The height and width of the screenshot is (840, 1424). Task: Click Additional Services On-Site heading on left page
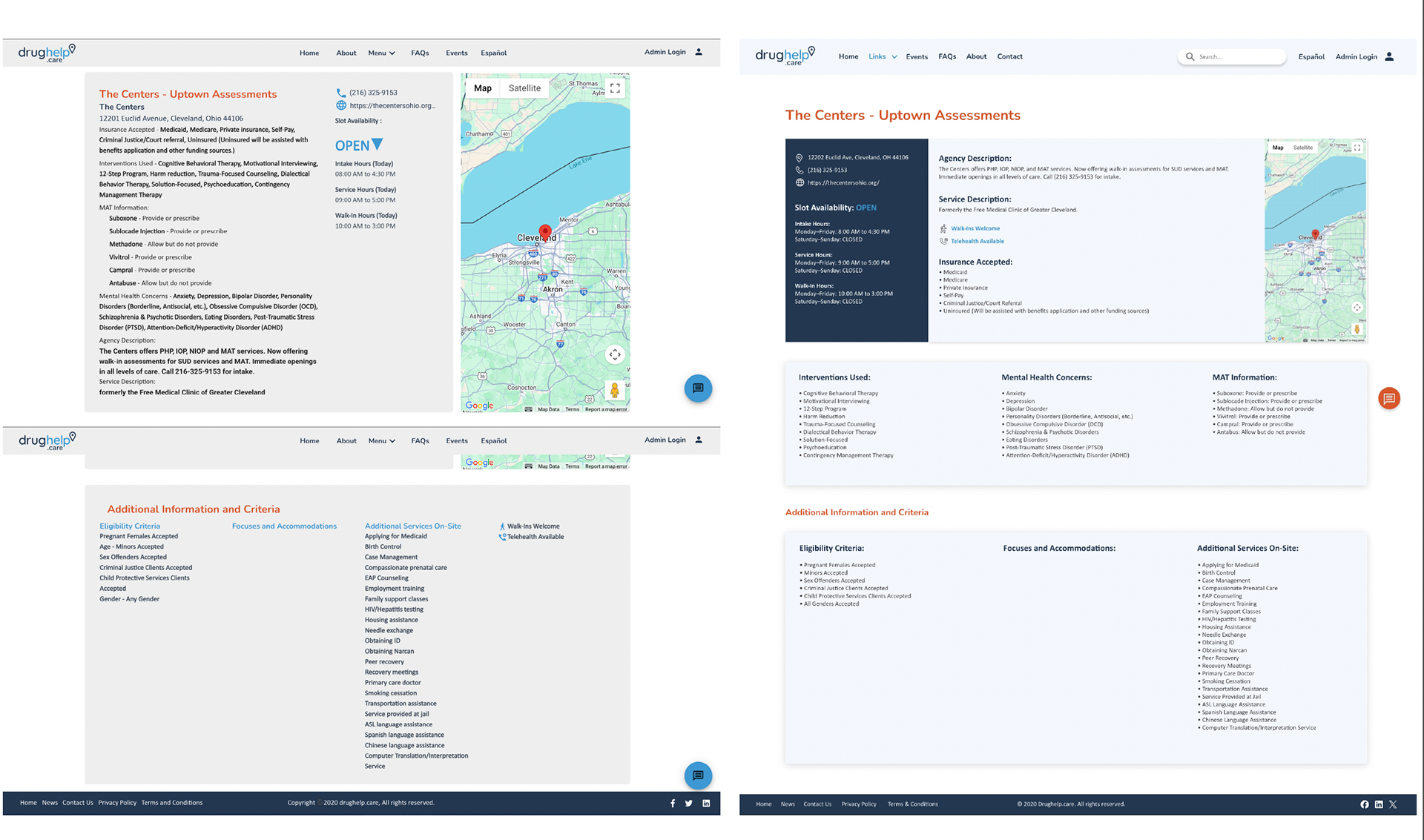[x=412, y=526]
